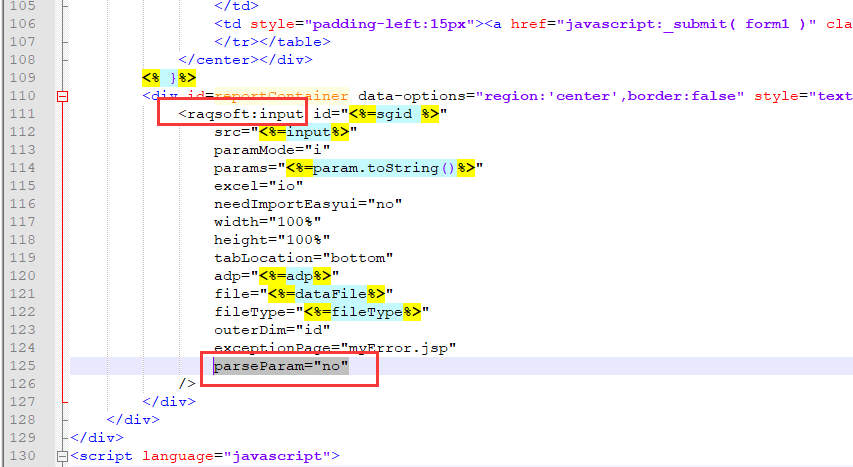The image size is (853, 467).
Task: Click the javascript:_submit href text
Action: coord(690,24)
